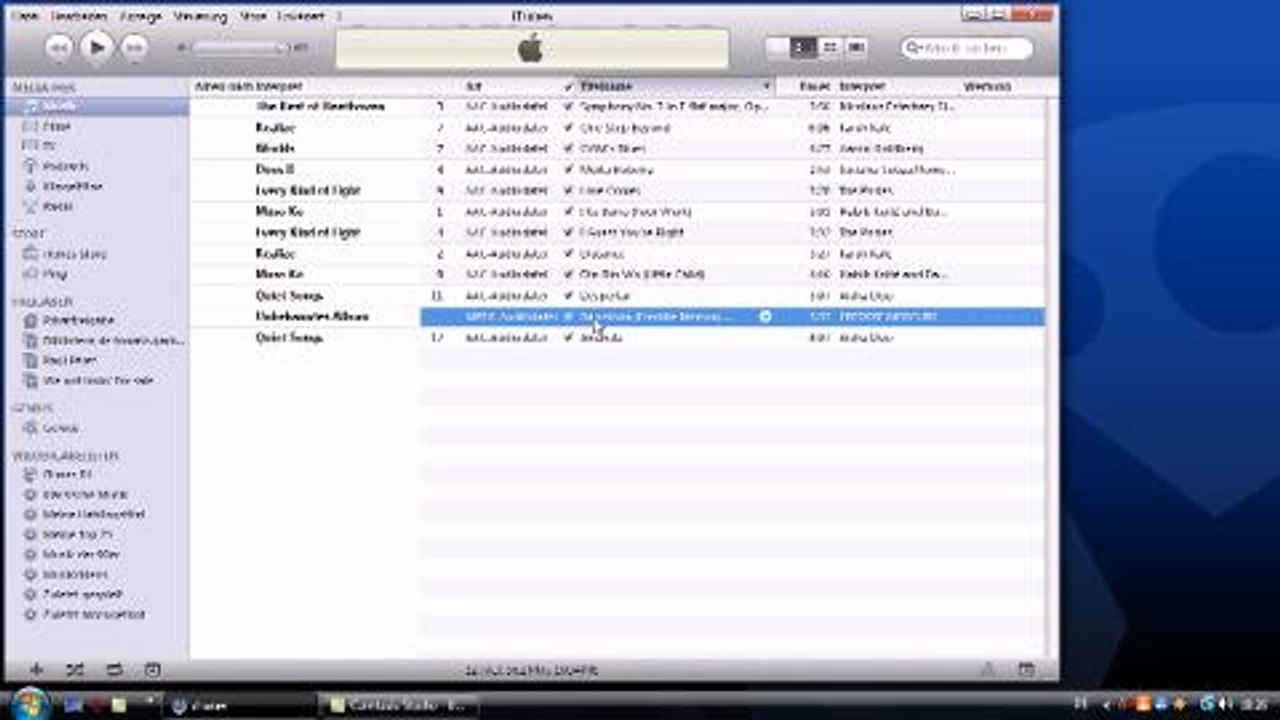
Task: Open the search magnifier options
Action: (x=915, y=47)
